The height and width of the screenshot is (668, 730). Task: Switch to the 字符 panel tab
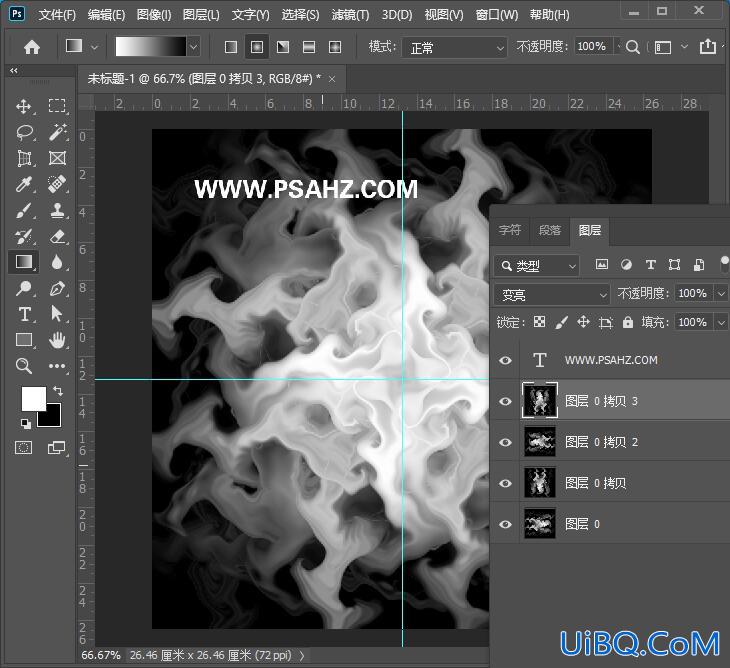tap(510, 230)
